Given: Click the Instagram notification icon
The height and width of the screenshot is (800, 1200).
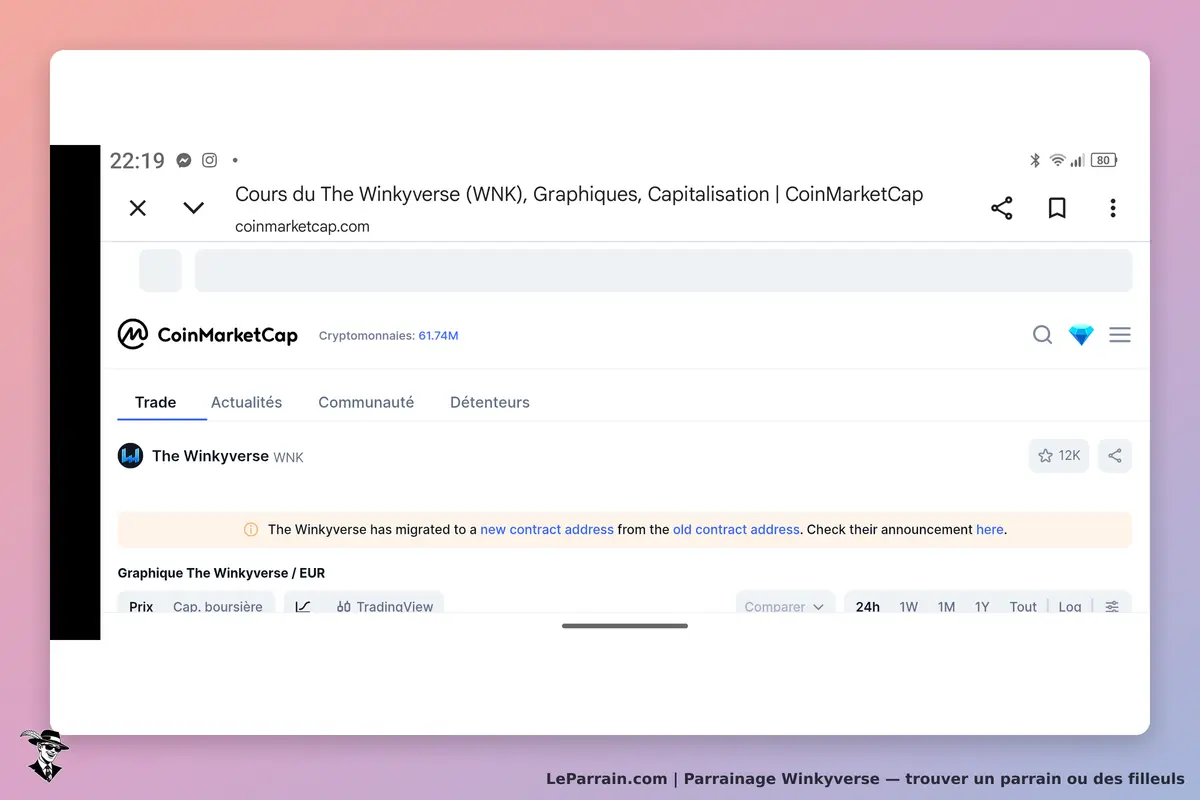Looking at the screenshot, I should (210, 160).
